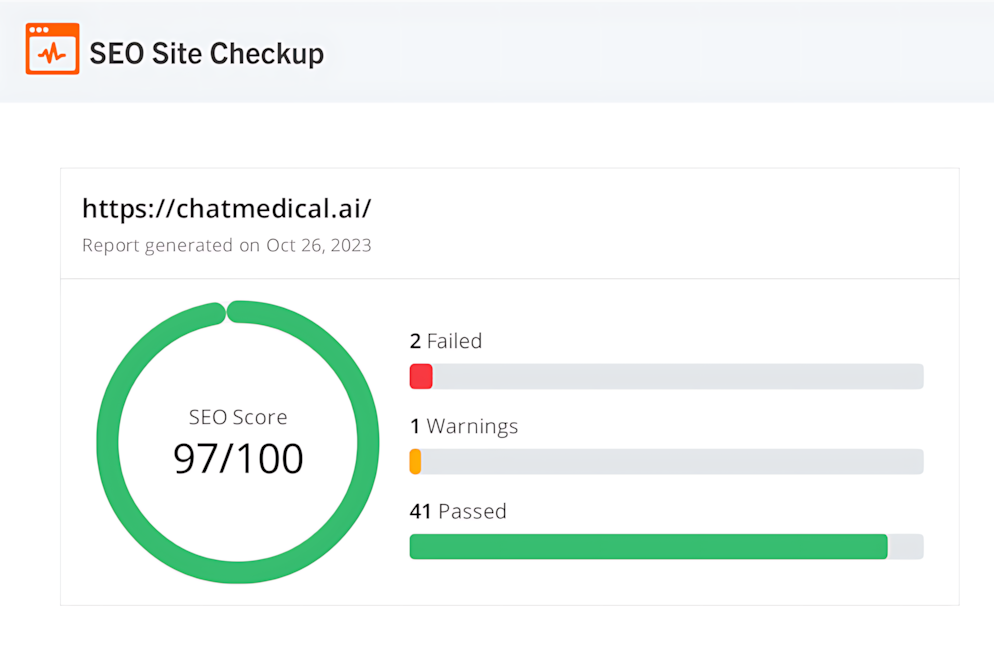The width and height of the screenshot is (994, 650).
Task: Click the gray end of the Passed bar
Action: 906,546
